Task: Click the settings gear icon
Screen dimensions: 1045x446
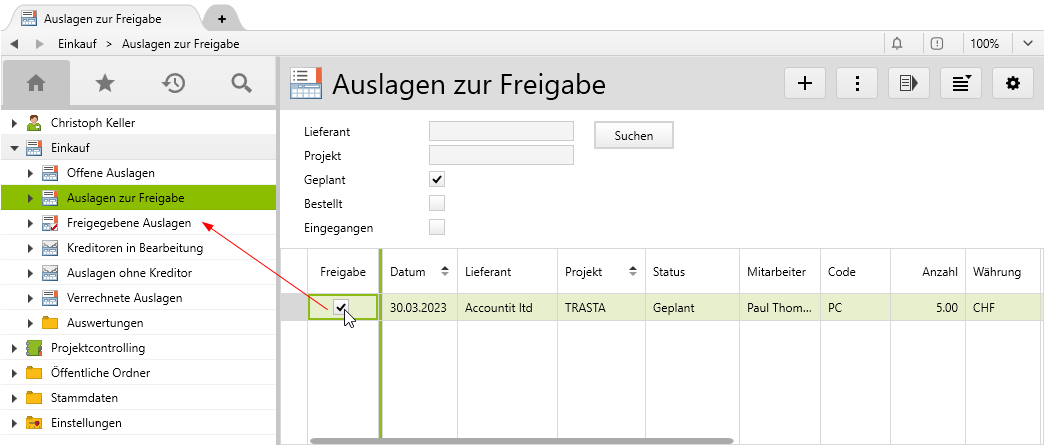Action: pos(1012,84)
